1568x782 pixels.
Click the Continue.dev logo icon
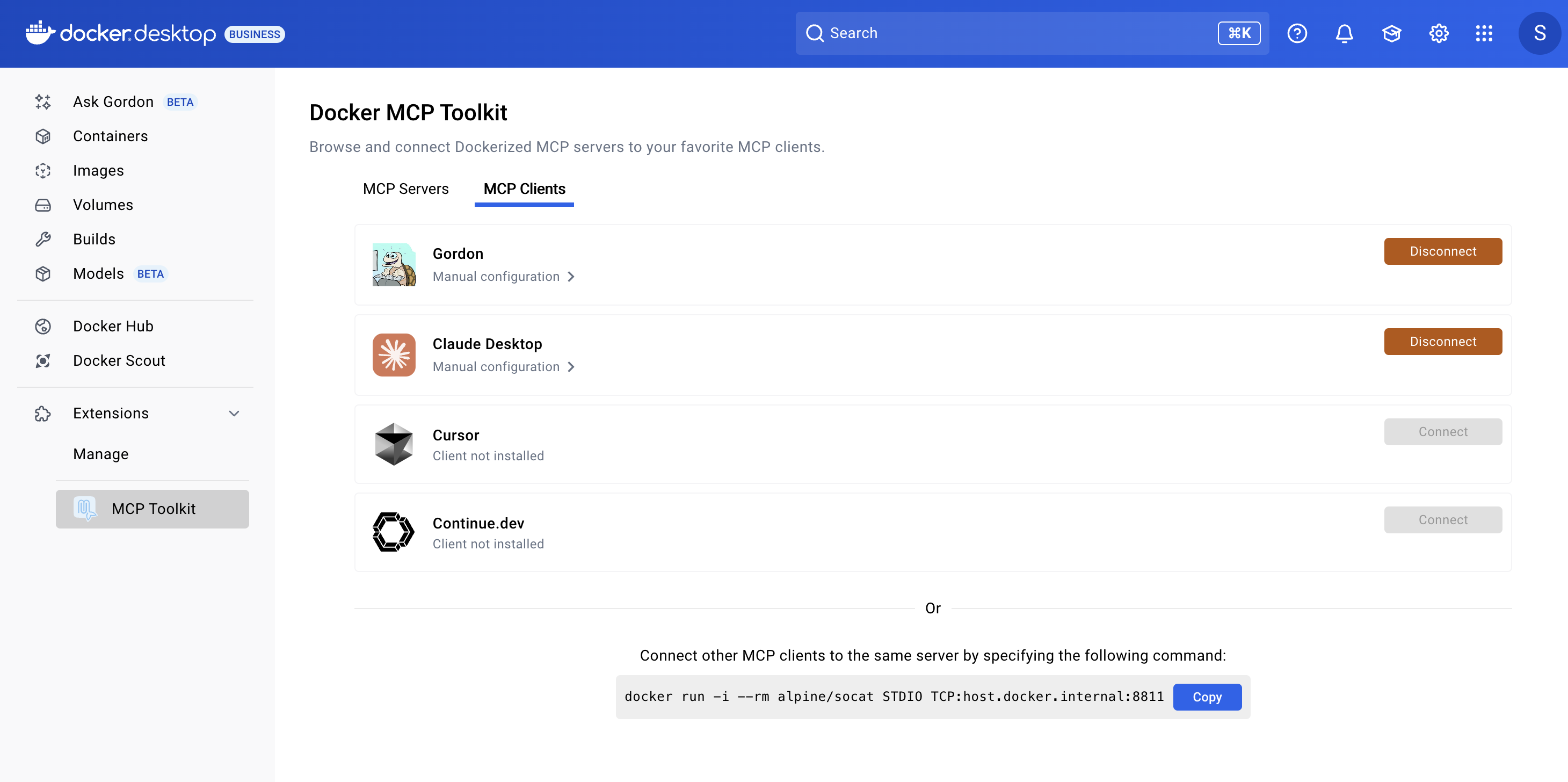tap(393, 532)
